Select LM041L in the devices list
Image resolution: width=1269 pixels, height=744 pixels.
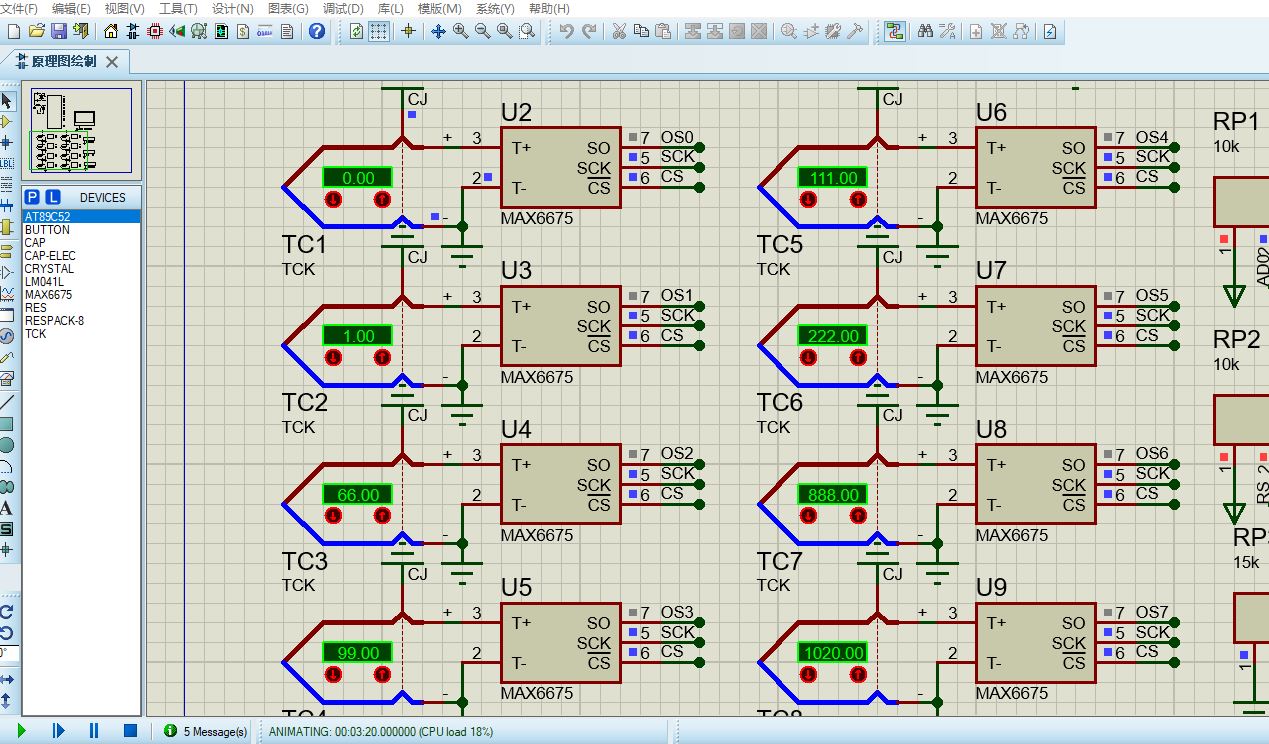point(81,282)
